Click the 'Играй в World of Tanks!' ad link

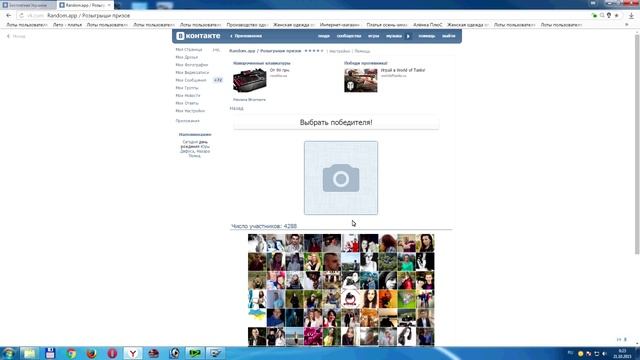pos(403,70)
